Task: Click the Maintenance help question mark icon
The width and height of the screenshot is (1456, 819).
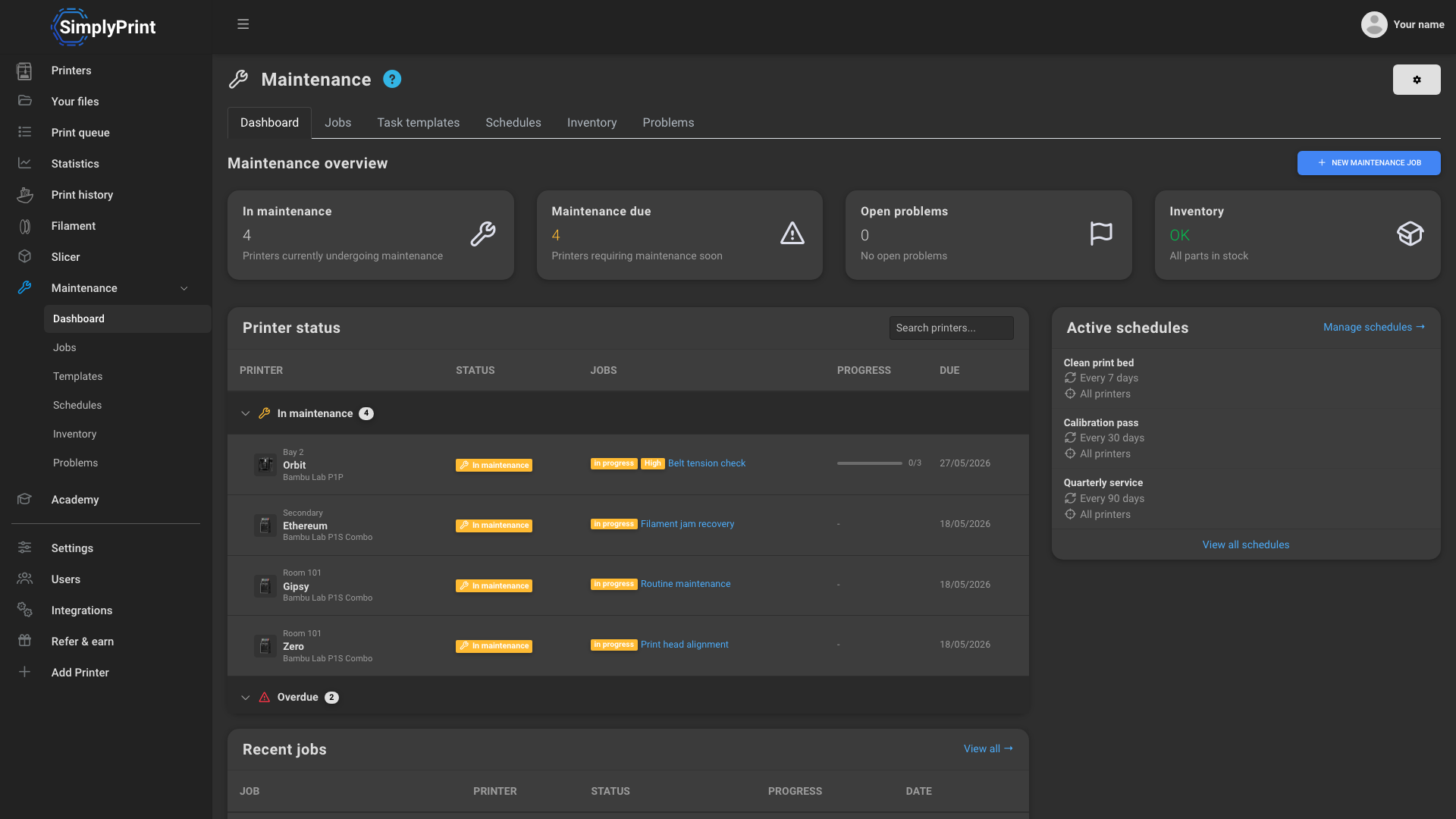Action: [392, 79]
